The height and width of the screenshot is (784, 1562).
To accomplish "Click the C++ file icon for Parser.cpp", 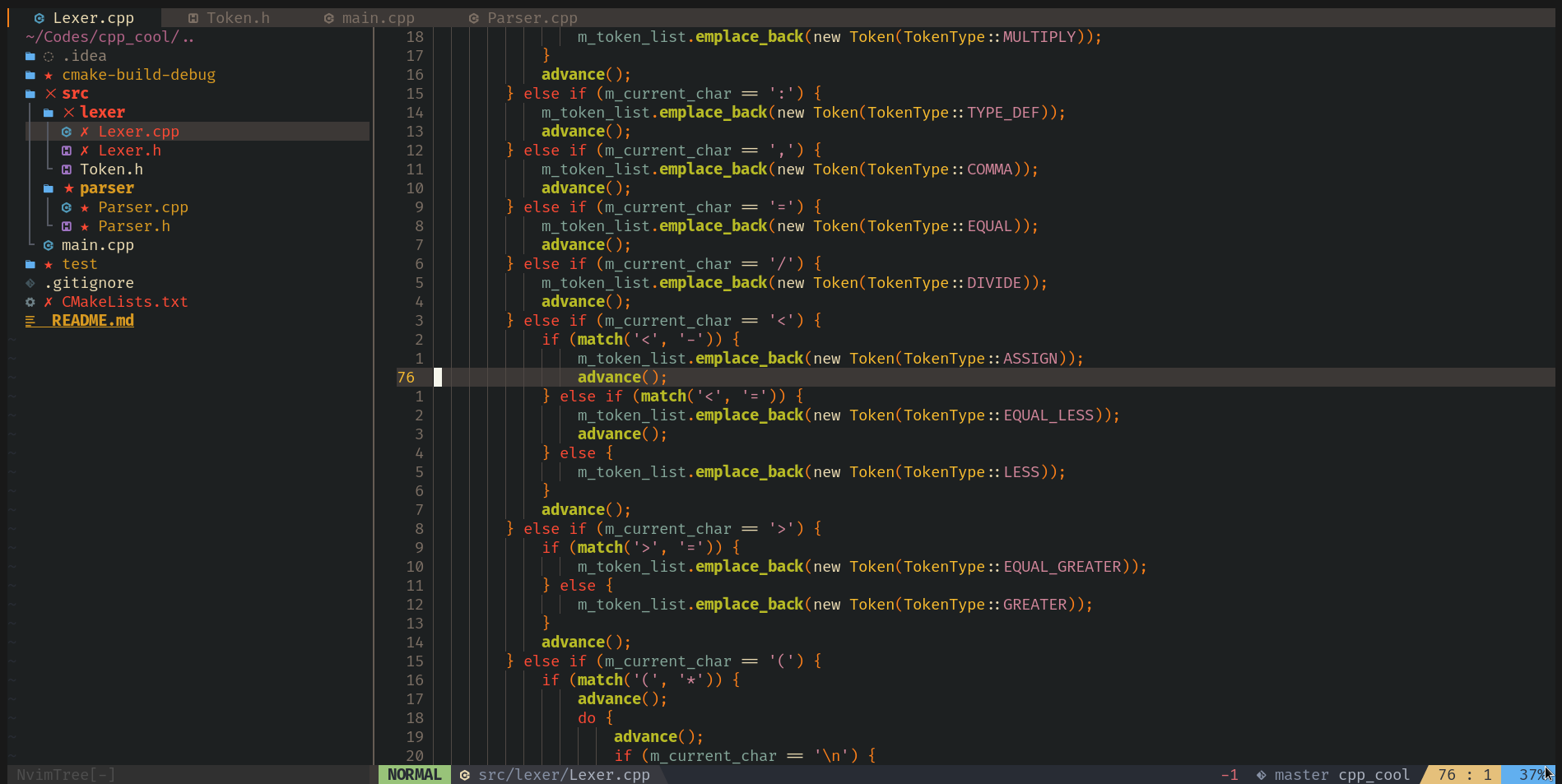I will coord(67,207).
